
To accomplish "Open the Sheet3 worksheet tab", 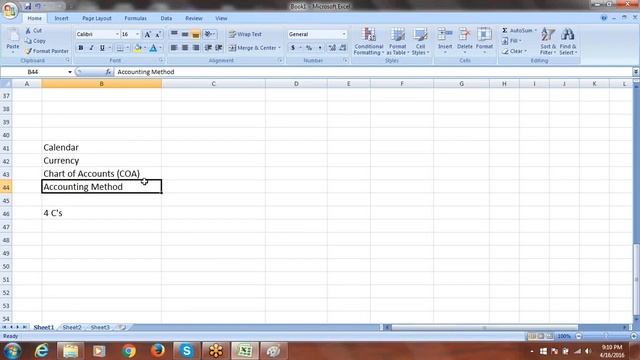I will tap(100, 327).
